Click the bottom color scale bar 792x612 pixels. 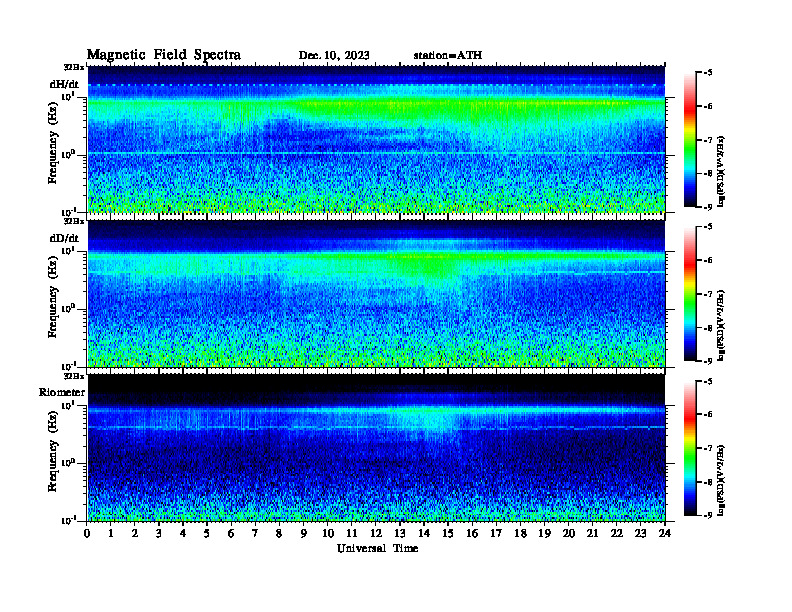690,448
